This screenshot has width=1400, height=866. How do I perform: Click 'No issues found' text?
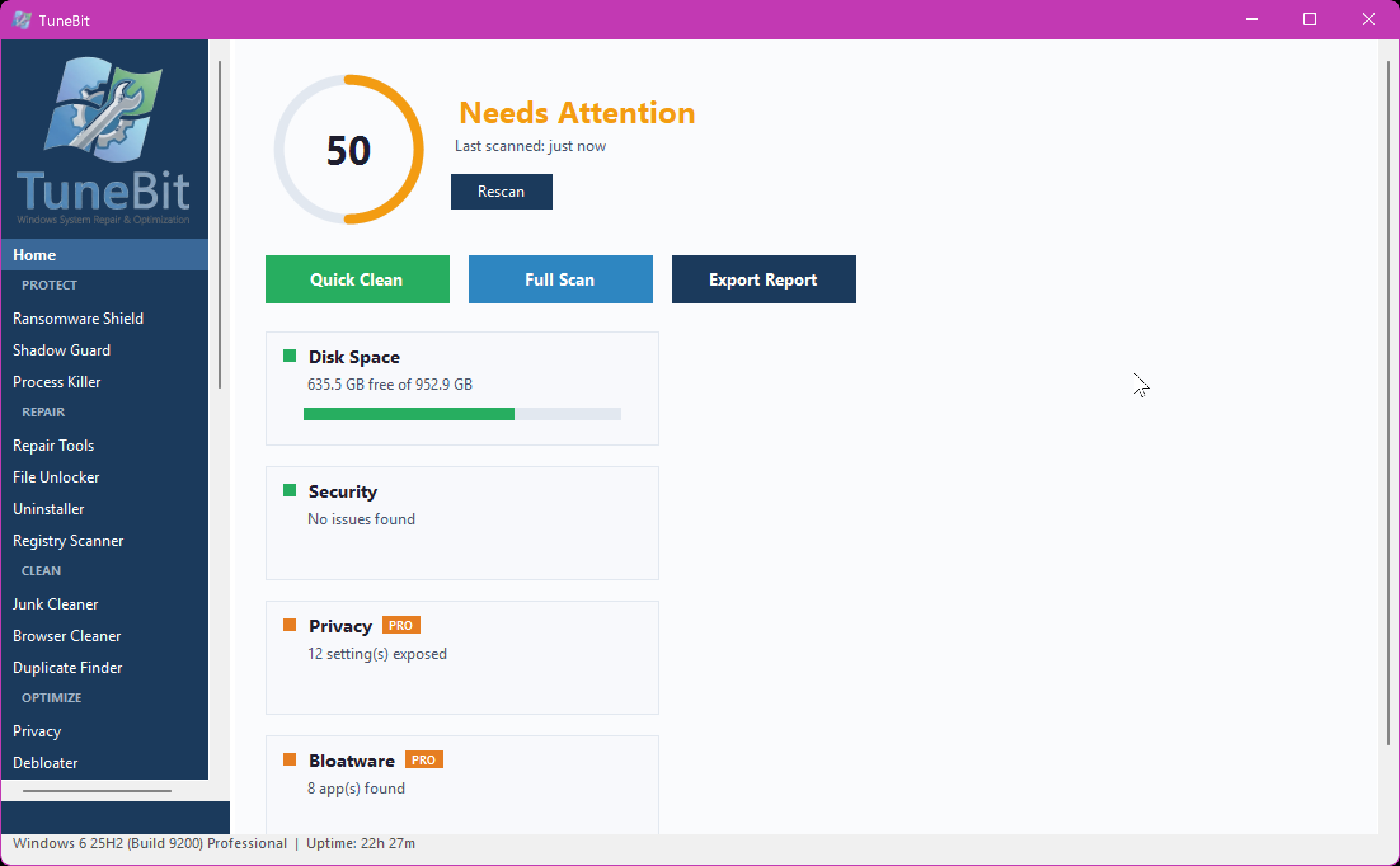coord(361,519)
